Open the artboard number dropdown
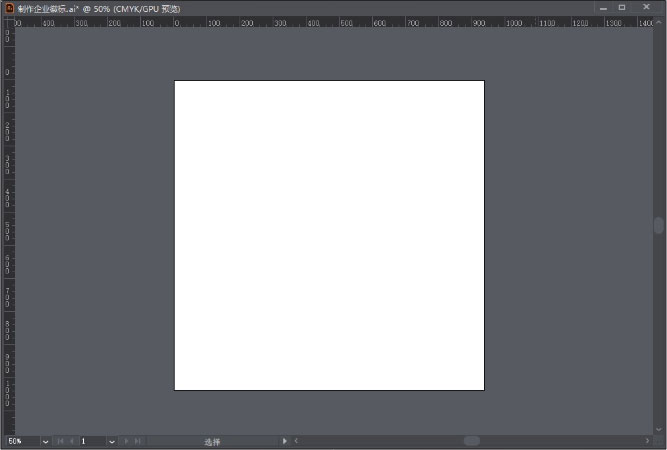667x450 pixels. [111, 441]
